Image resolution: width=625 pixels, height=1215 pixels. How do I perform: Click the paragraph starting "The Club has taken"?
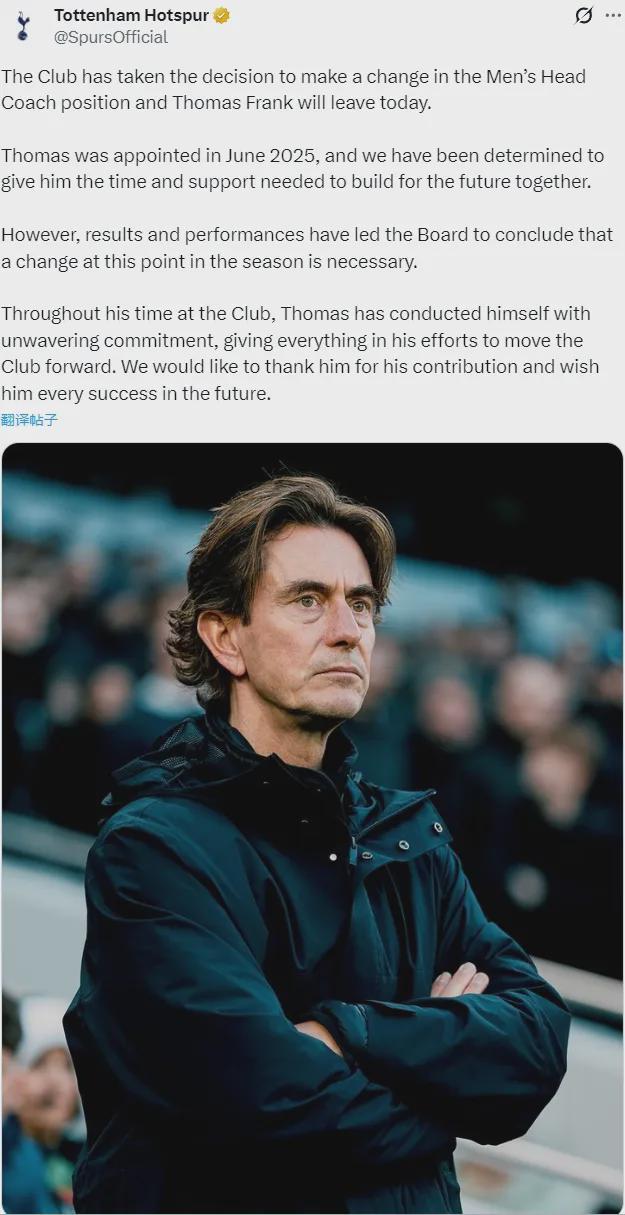point(293,90)
